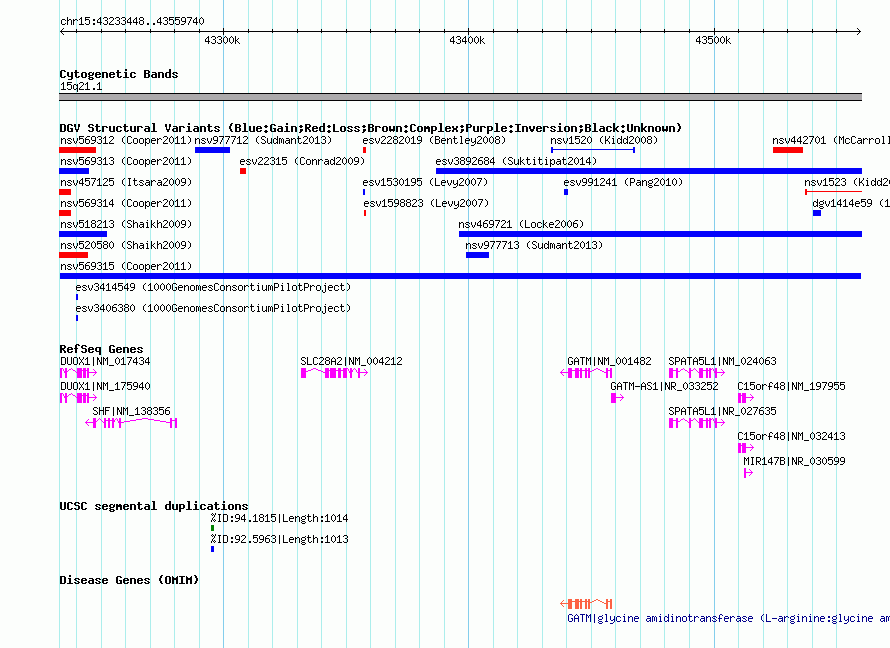Viewport: 890px width, 648px height.
Task: Open the UCSC segmental duplications track title
Action: 154,506
